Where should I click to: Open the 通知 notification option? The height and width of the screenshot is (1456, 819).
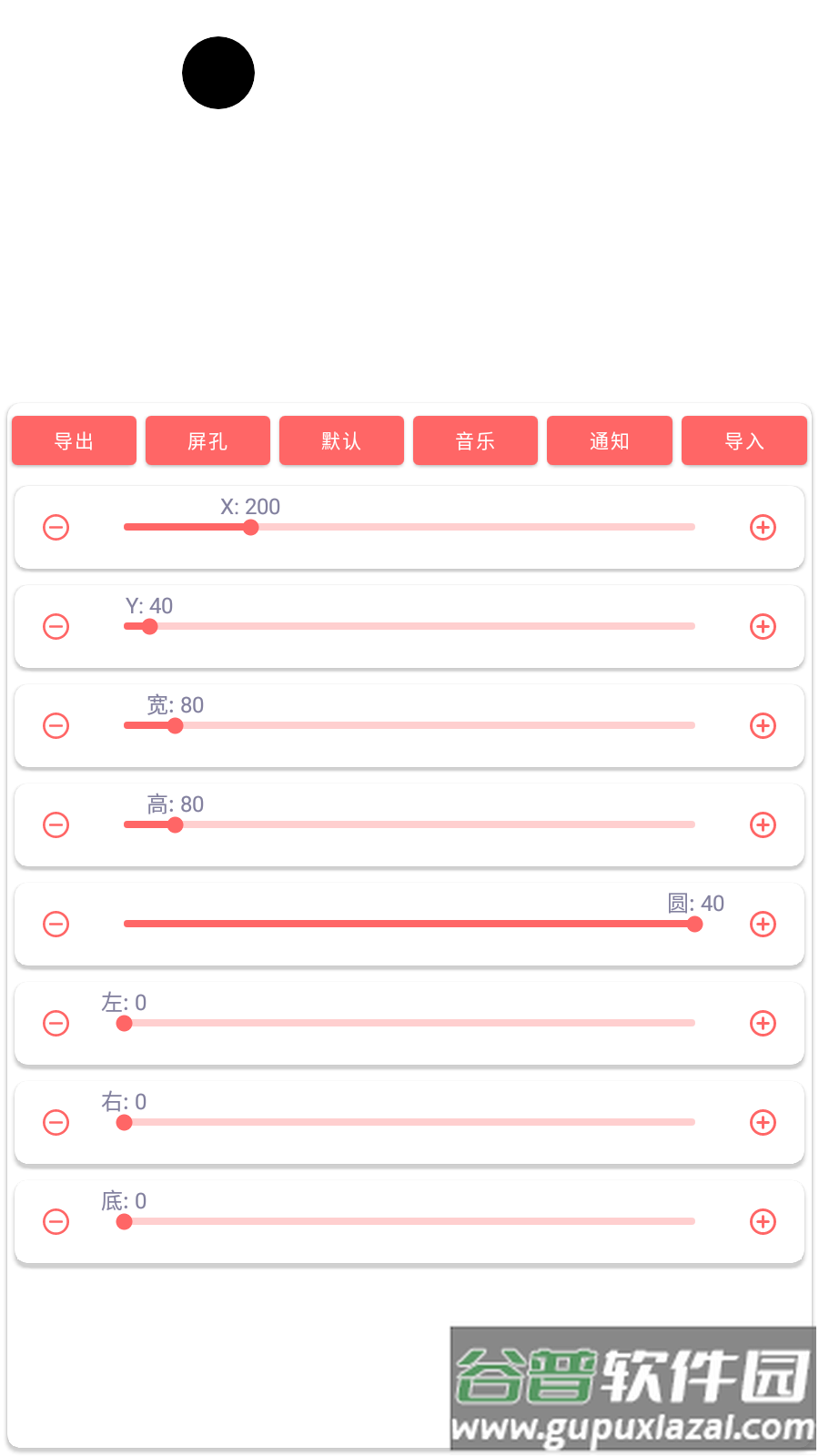pyautogui.click(x=609, y=441)
